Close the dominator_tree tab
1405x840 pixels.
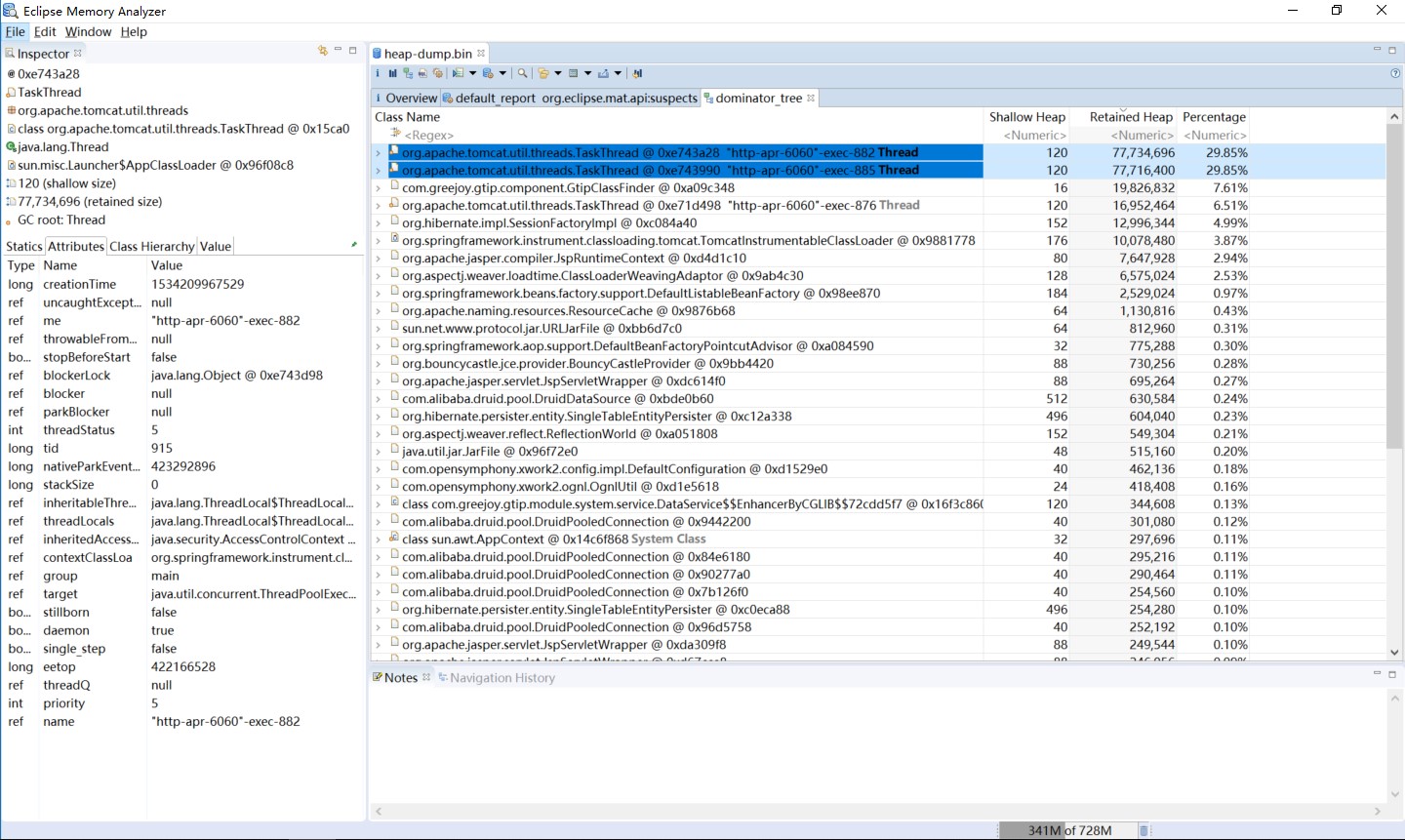(811, 98)
